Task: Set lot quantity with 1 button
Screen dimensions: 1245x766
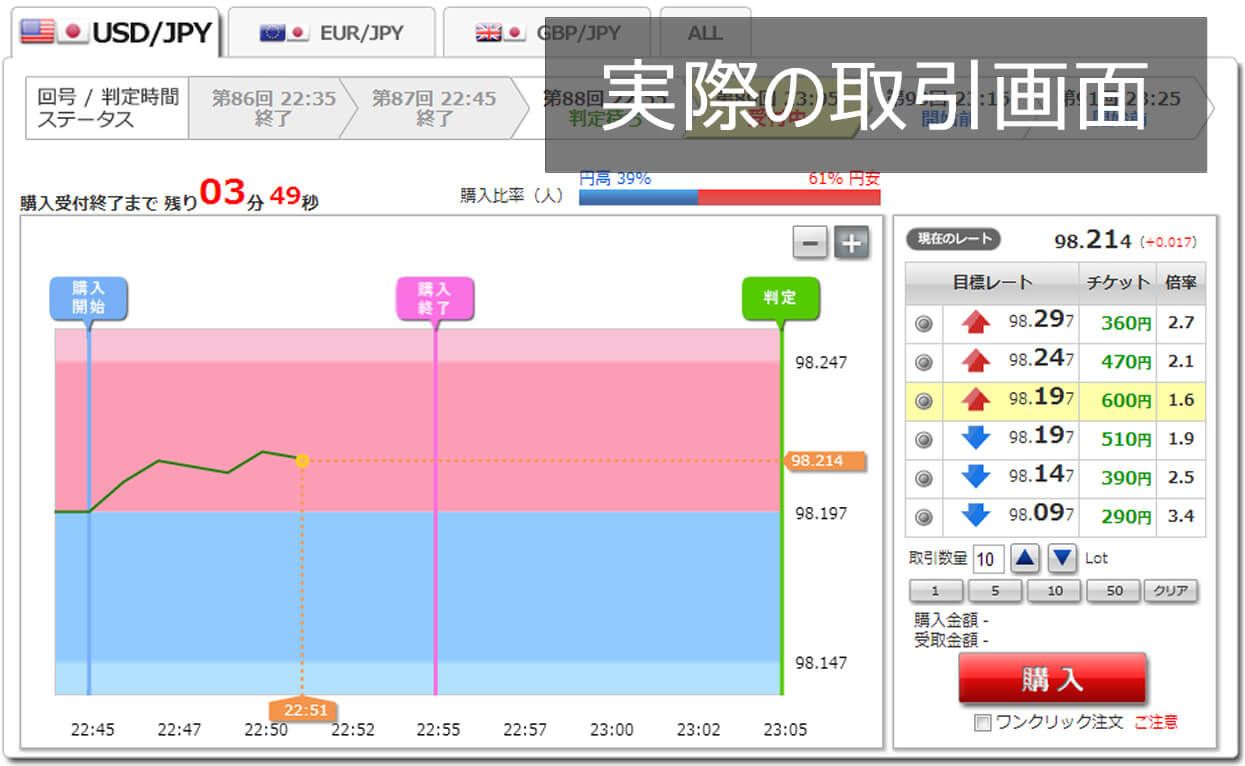Action: [x=936, y=591]
